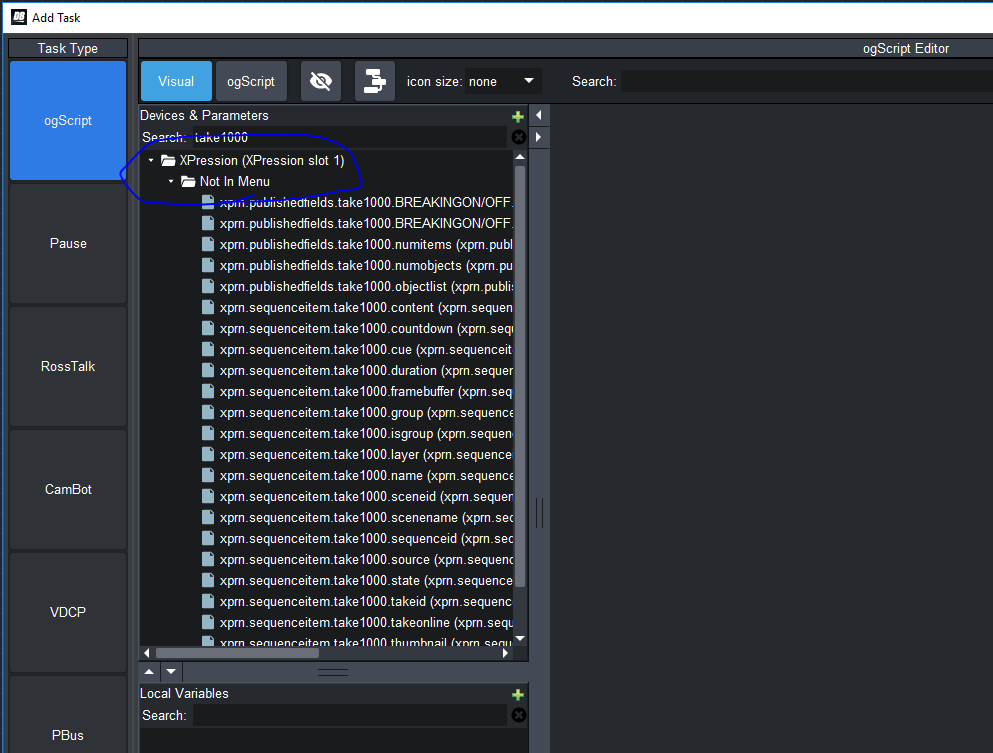This screenshot has width=993, height=753.
Task: Clear the take1000 search text
Action: [519, 137]
